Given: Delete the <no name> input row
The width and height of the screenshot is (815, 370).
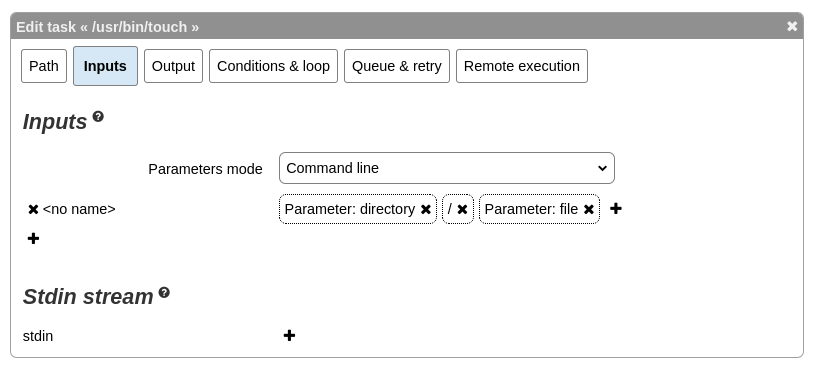Looking at the screenshot, I should pyautogui.click(x=33, y=209).
